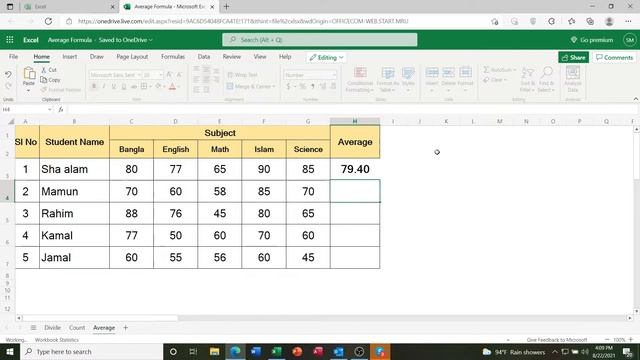640x360 pixels.
Task: Click the AutoSum sigma icon
Action: [486, 70]
